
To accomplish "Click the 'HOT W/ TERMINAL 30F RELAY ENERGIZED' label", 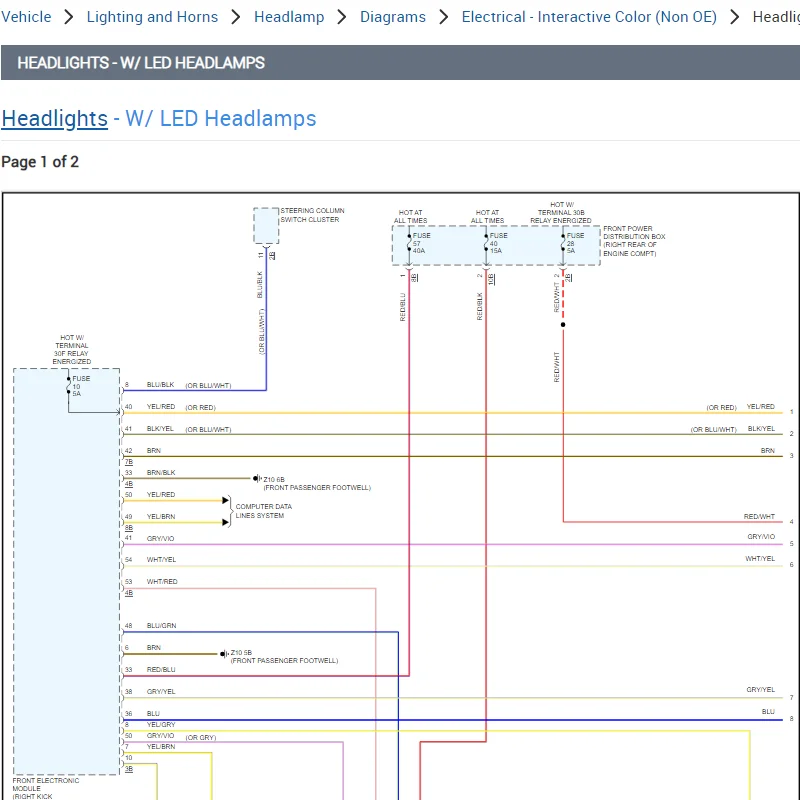I will pos(71,349).
